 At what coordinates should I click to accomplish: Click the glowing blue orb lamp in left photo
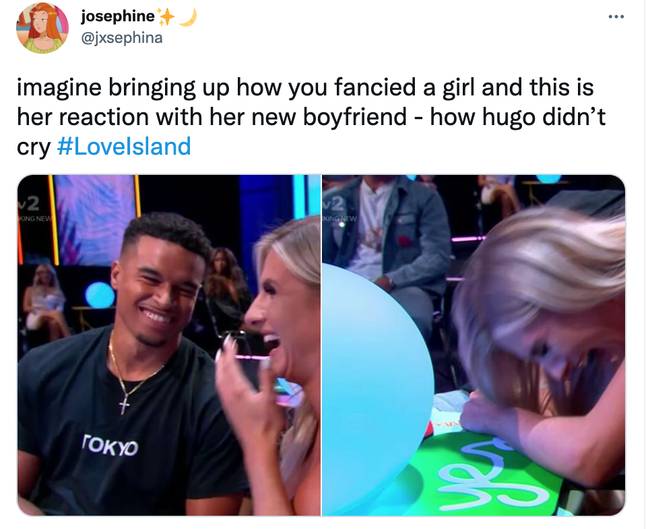[x=100, y=295]
